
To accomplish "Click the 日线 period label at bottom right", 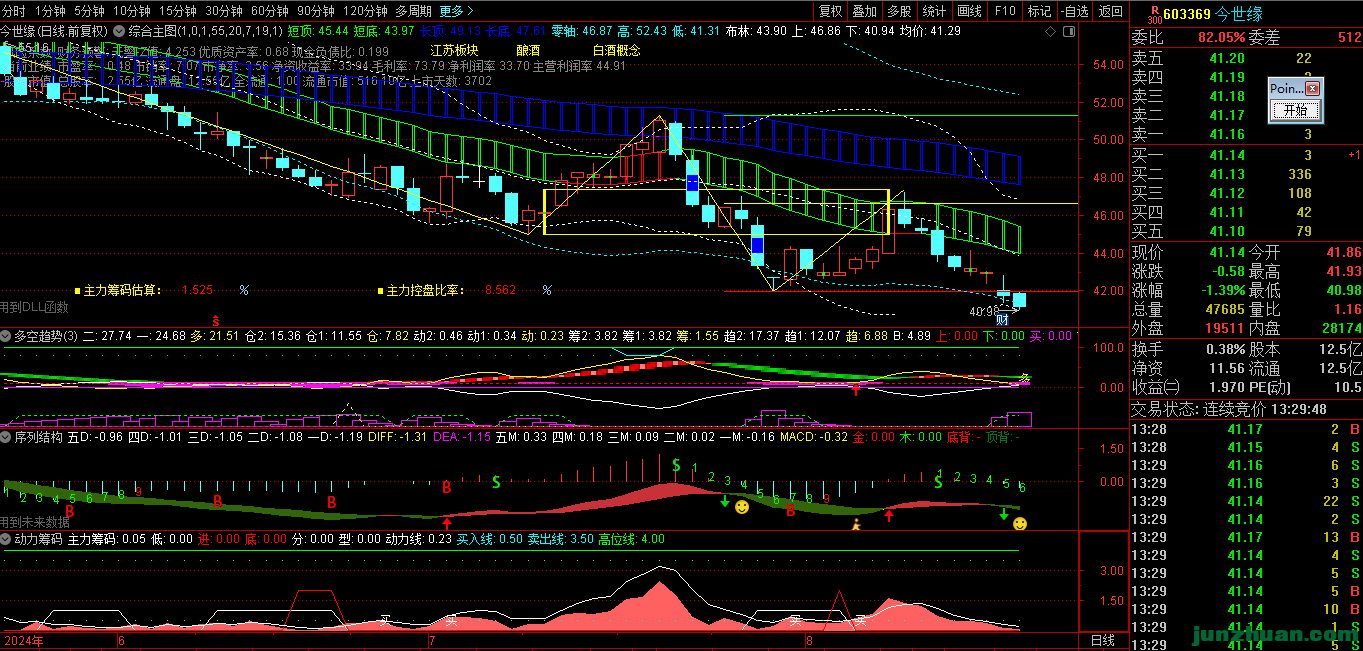I will (x=1102, y=640).
